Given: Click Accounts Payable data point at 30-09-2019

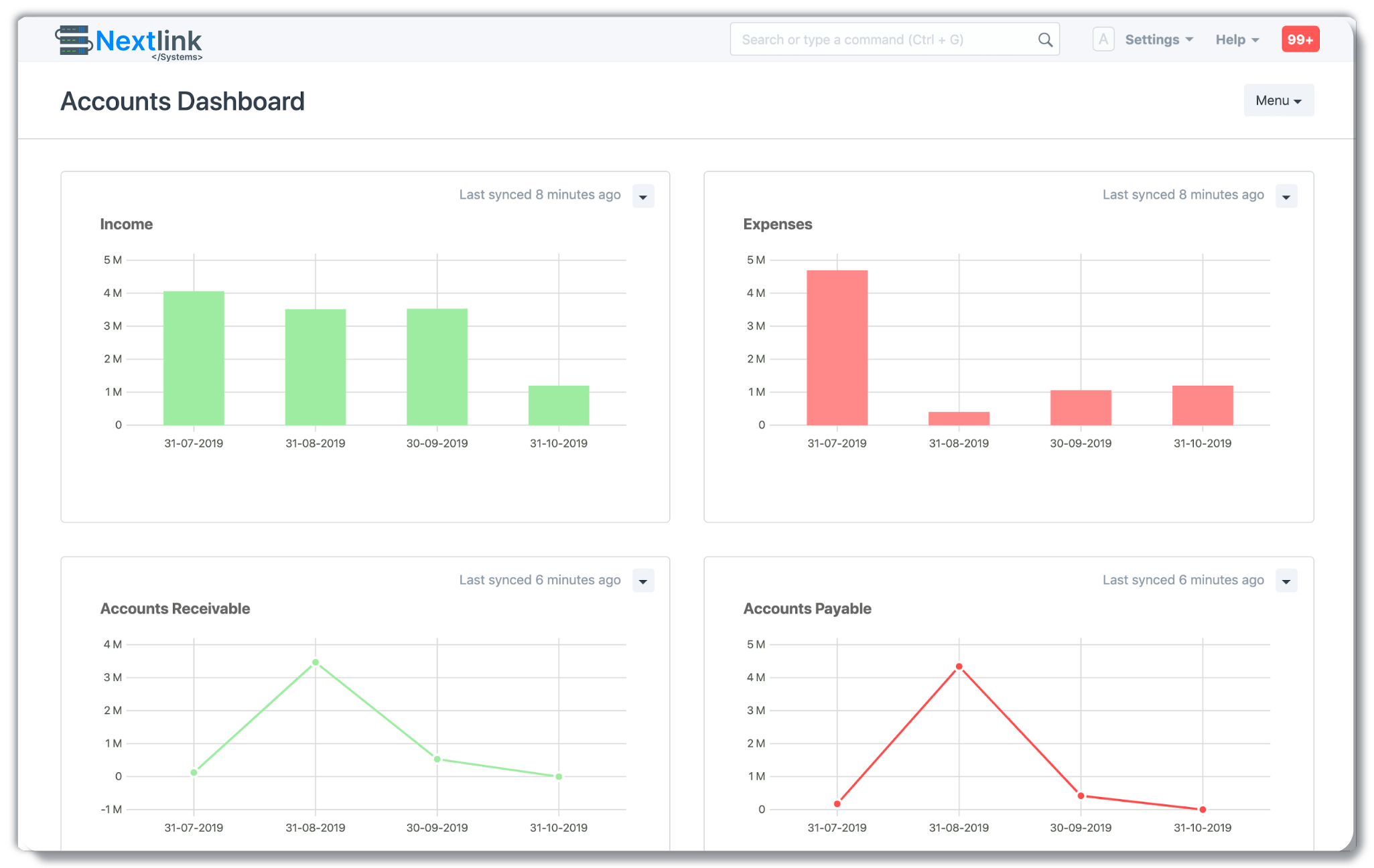Looking at the screenshot, I should (1081, 796).
